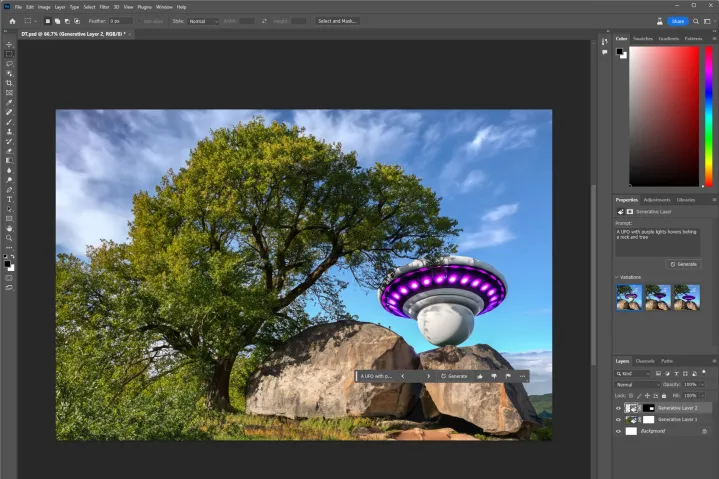Image resolution: width=719 pixels, height=479 pixels.
Task: Open more options in contextual taskbar
Action: tap(522, 376)
